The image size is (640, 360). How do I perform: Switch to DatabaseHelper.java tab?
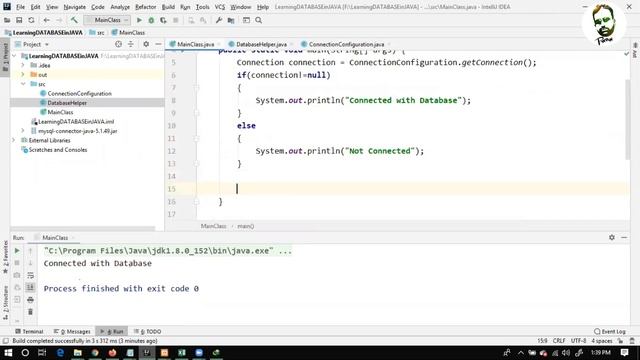pos(261,44)
